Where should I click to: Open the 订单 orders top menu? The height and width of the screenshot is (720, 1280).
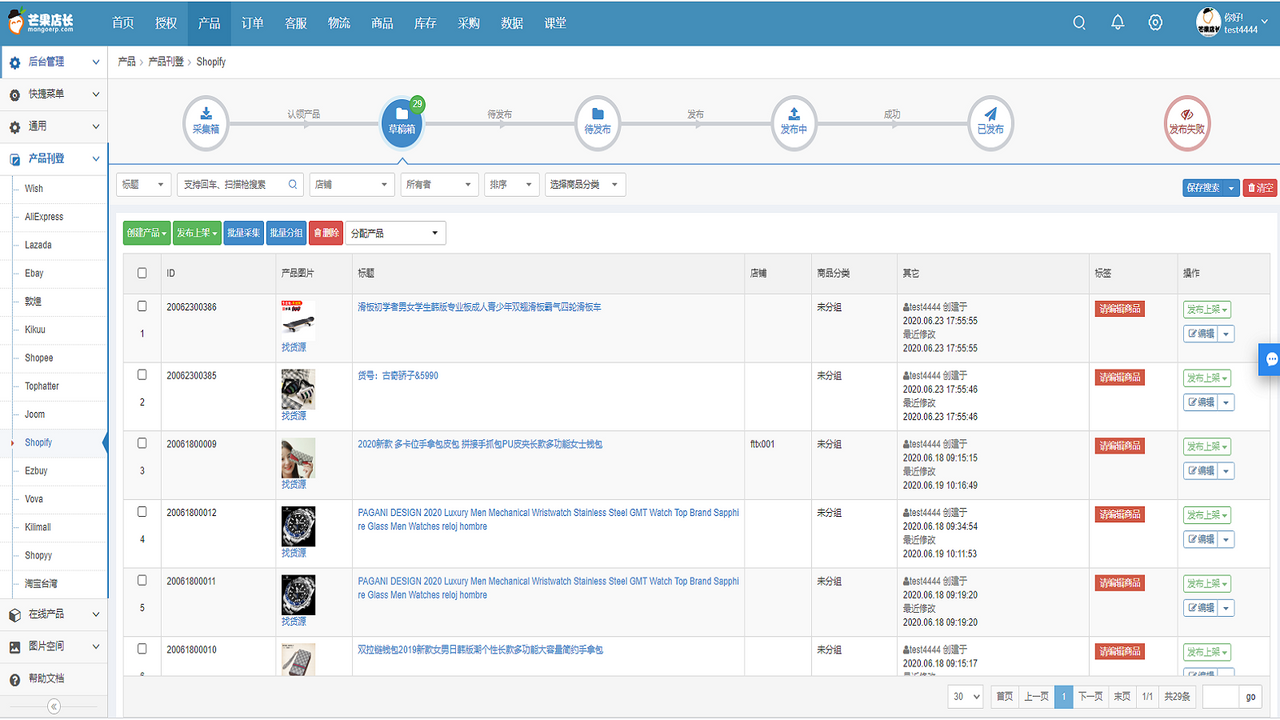[x=252, y=23]
